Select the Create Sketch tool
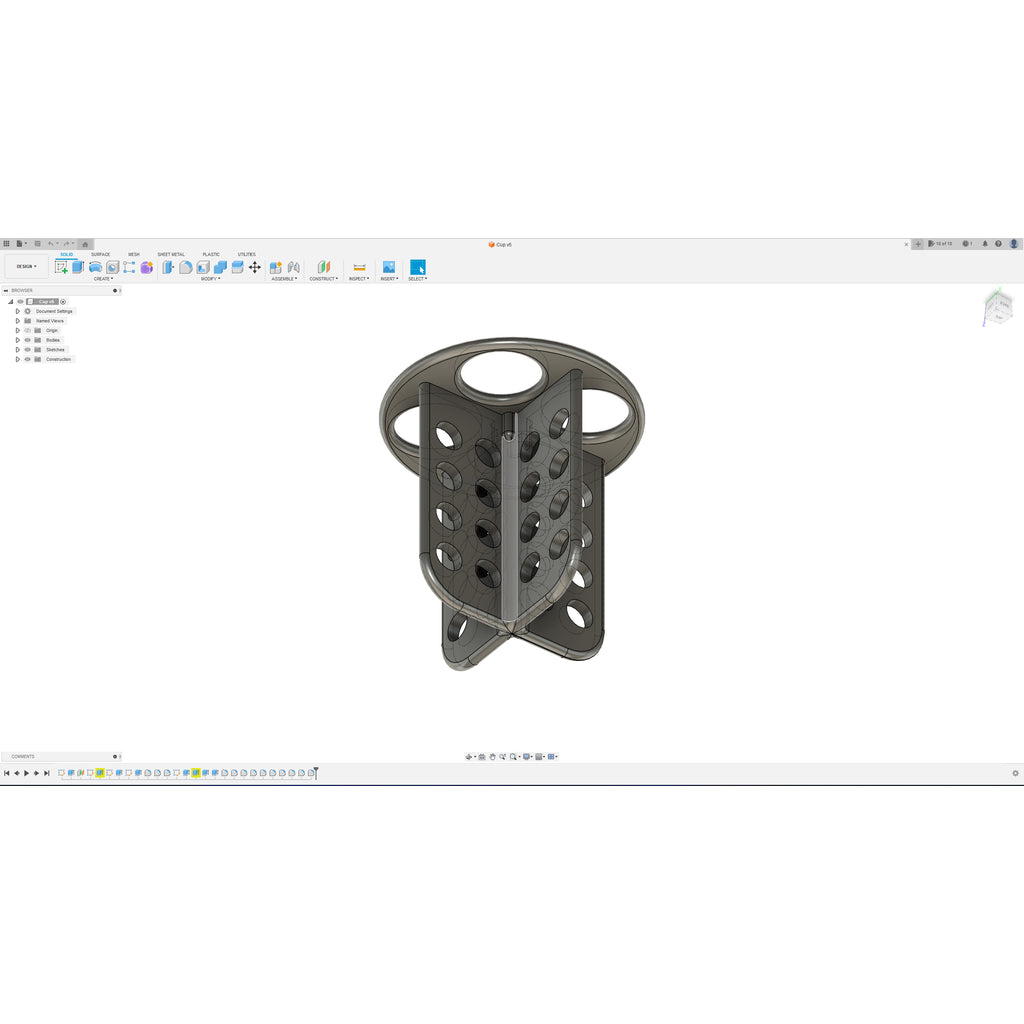Viewport: 1024px width, 1024px height. pyautogui.click(x=61, y=267)
